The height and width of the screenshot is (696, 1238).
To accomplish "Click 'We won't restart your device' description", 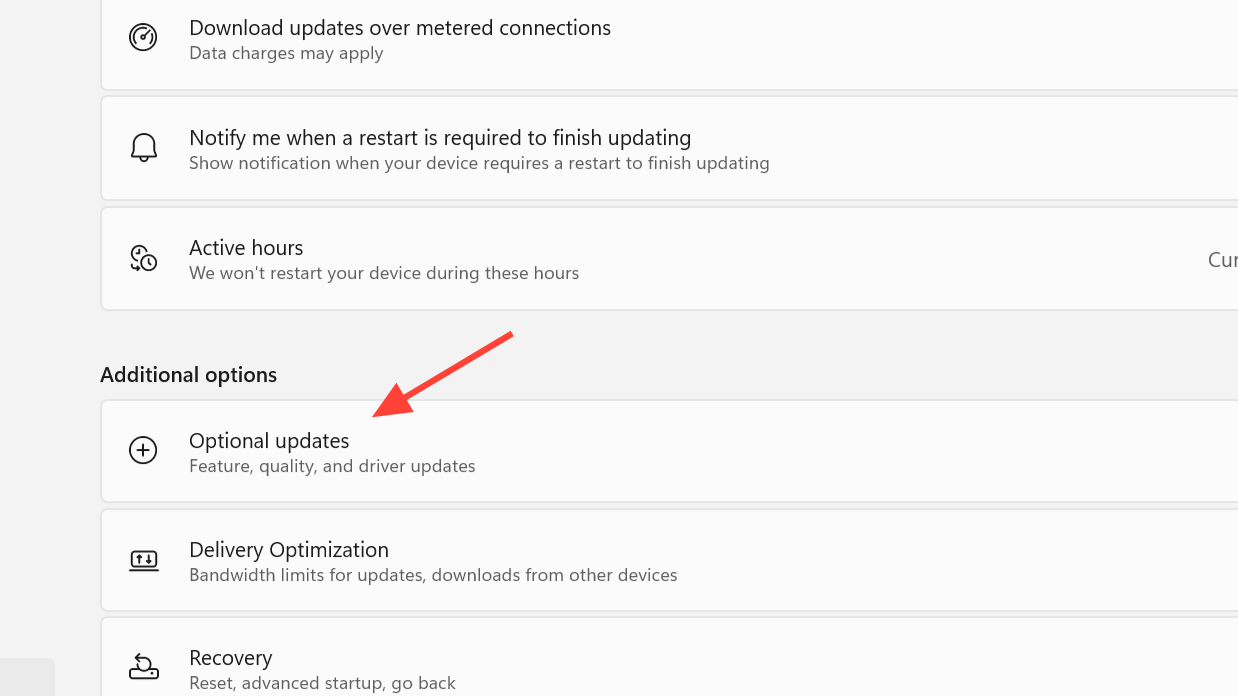I will (384, 273).
